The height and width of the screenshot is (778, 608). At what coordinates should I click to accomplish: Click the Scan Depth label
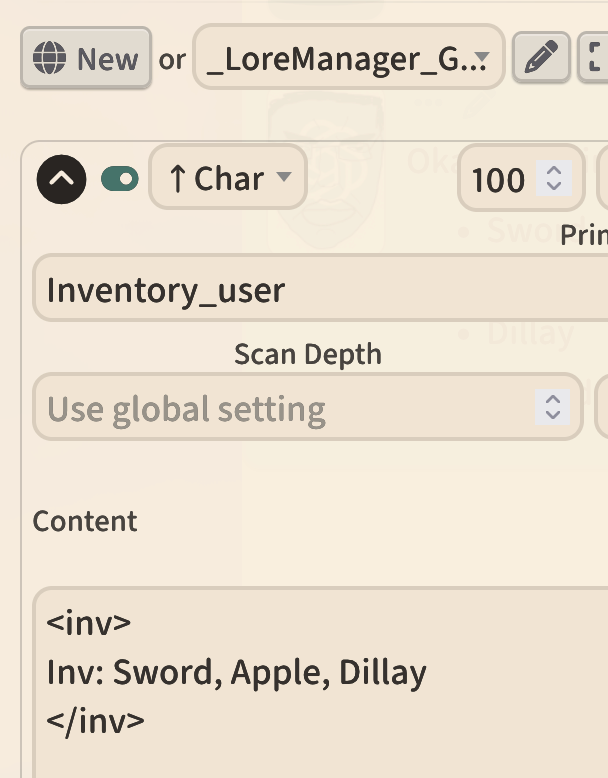coord(308,354)
